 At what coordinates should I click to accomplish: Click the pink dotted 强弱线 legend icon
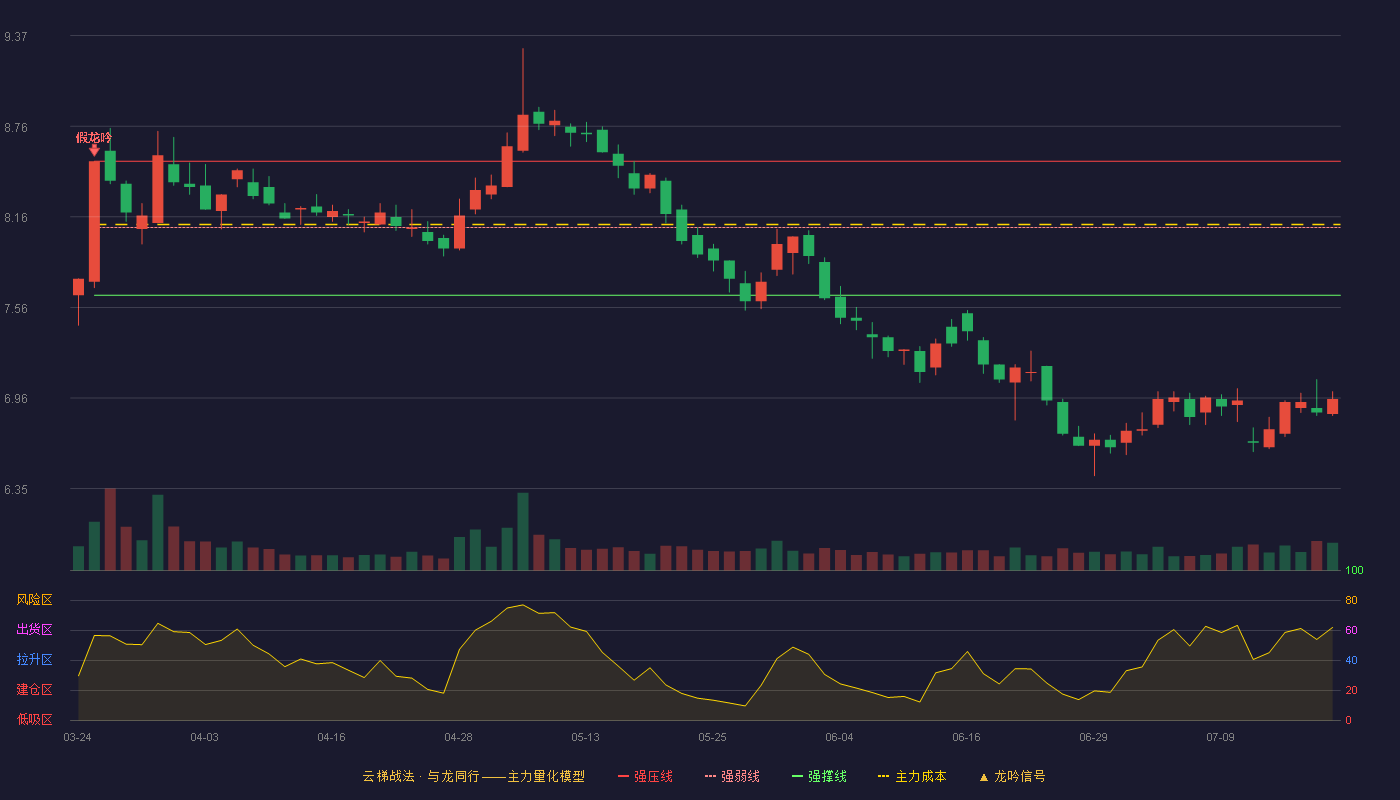(x=710, y=776)
